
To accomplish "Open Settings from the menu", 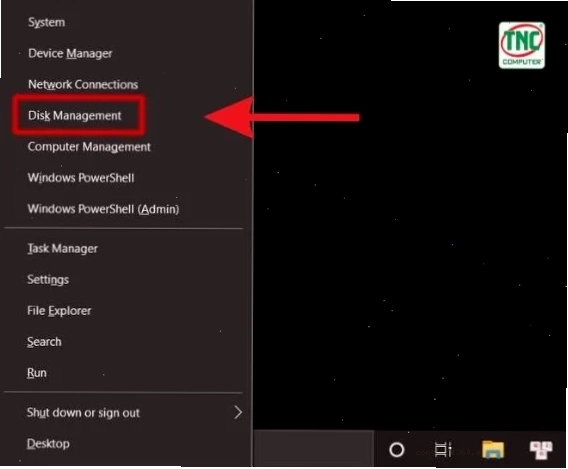I will tap(48, 280).
